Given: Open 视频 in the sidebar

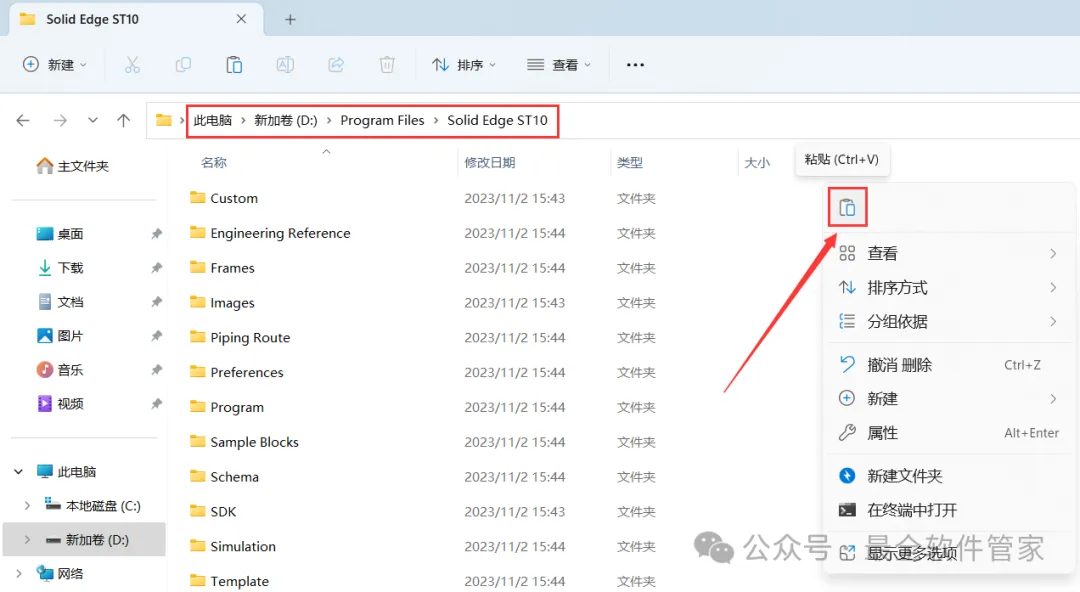Looking at the screenshot, I should (59, 403).
